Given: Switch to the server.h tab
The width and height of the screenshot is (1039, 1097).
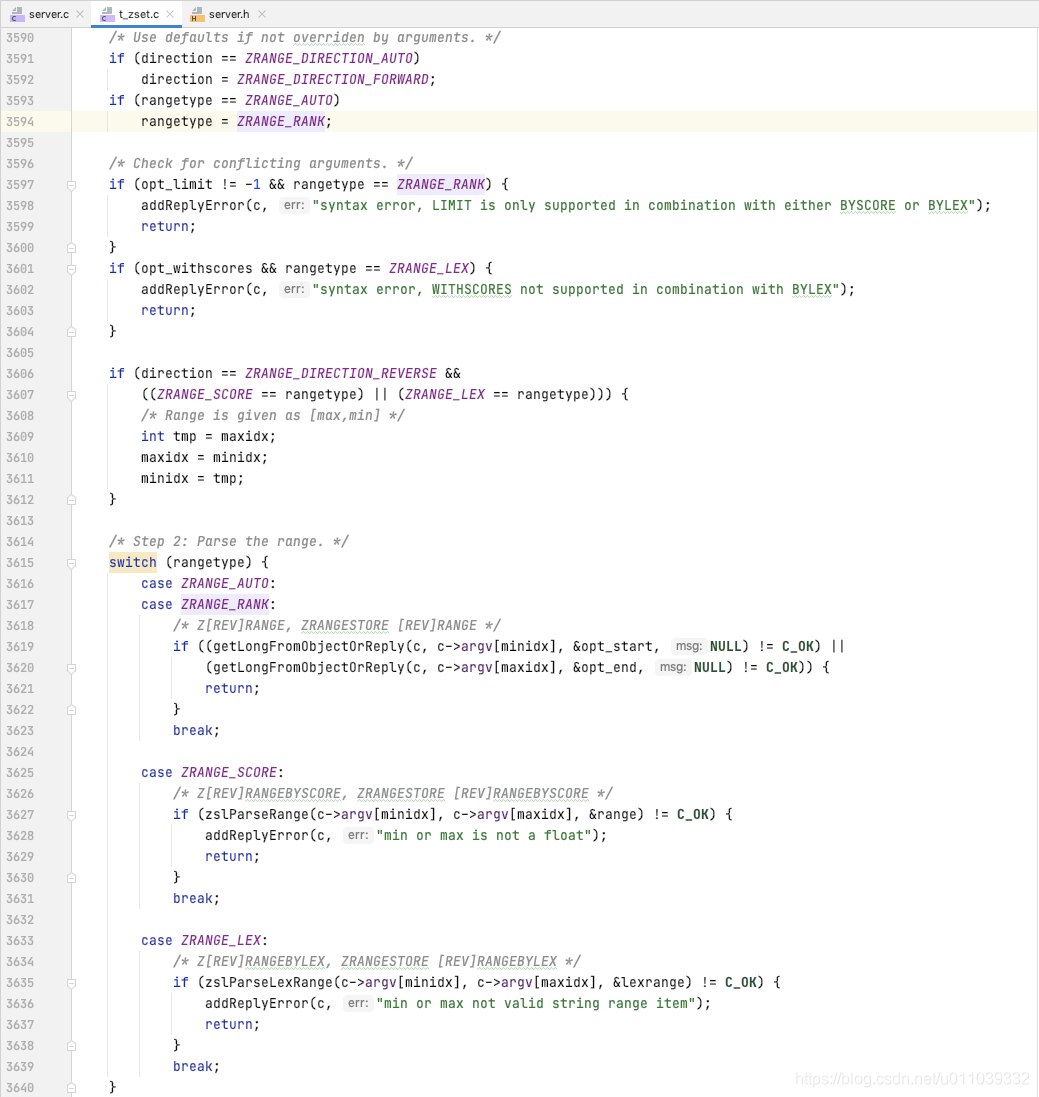Looking at the screenshot, I should click(229, 14).
